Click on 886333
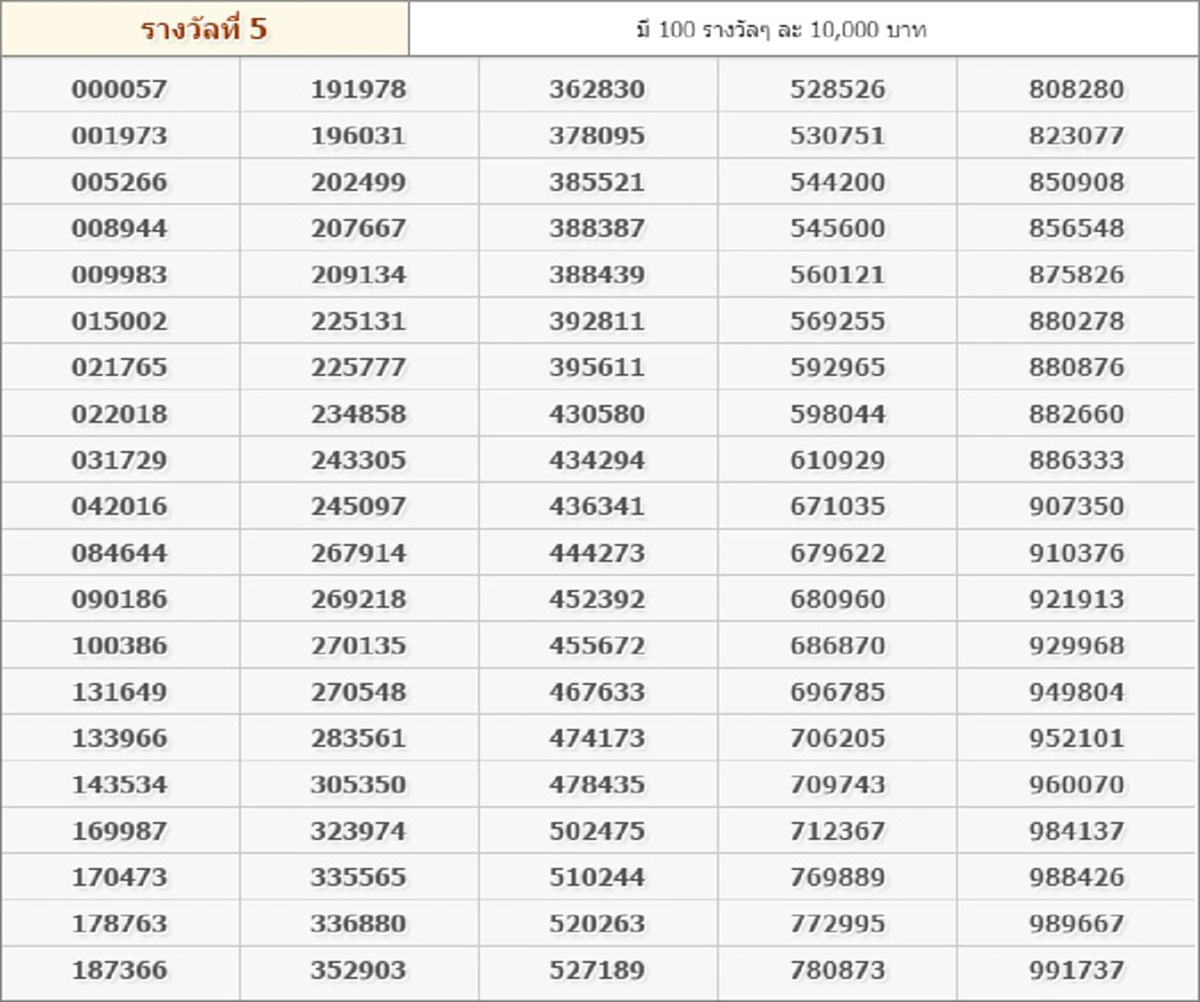 coord(1076,460)
